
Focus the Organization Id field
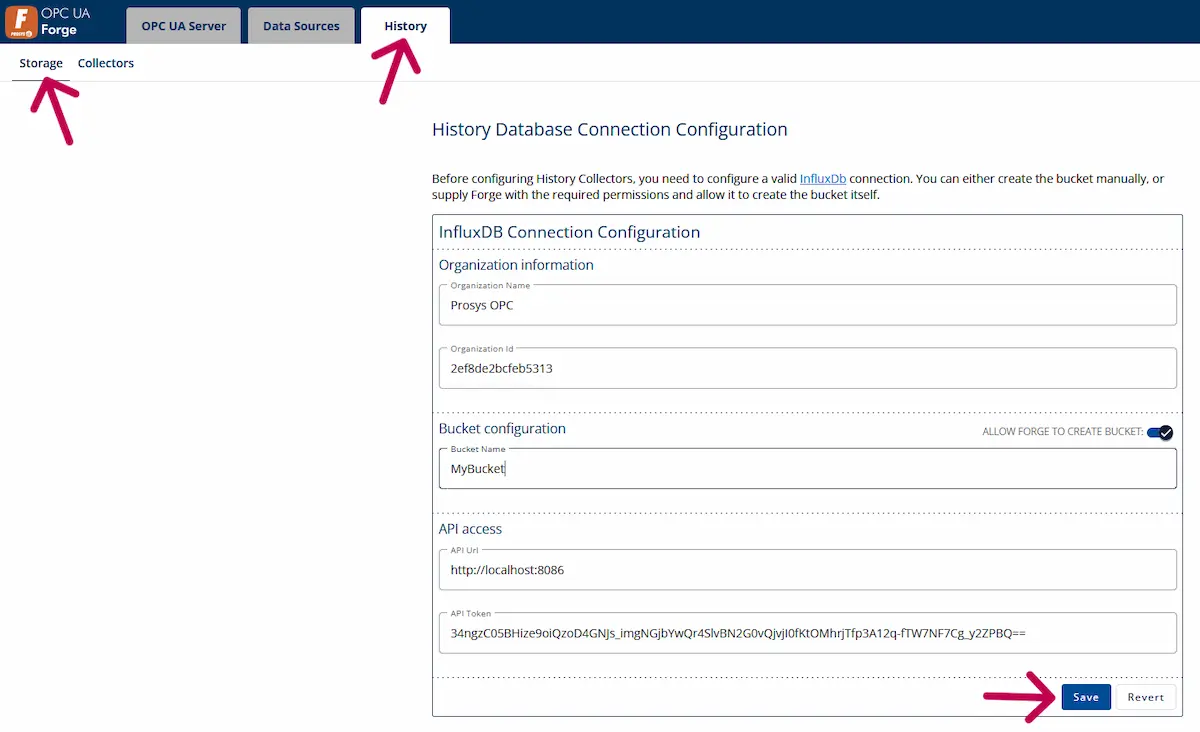807,368
